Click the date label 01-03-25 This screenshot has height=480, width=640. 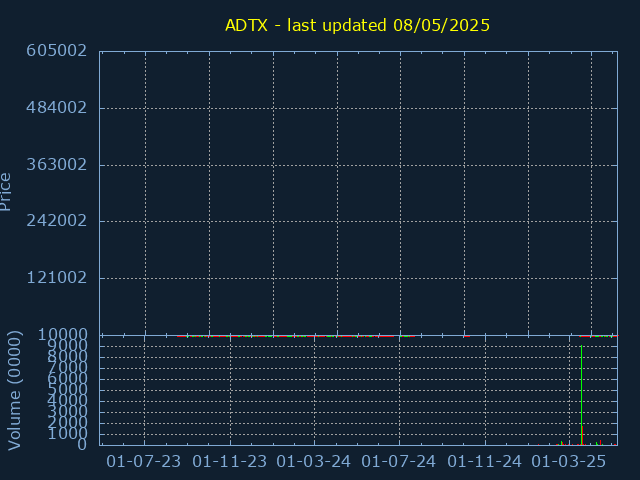[569, 462]
